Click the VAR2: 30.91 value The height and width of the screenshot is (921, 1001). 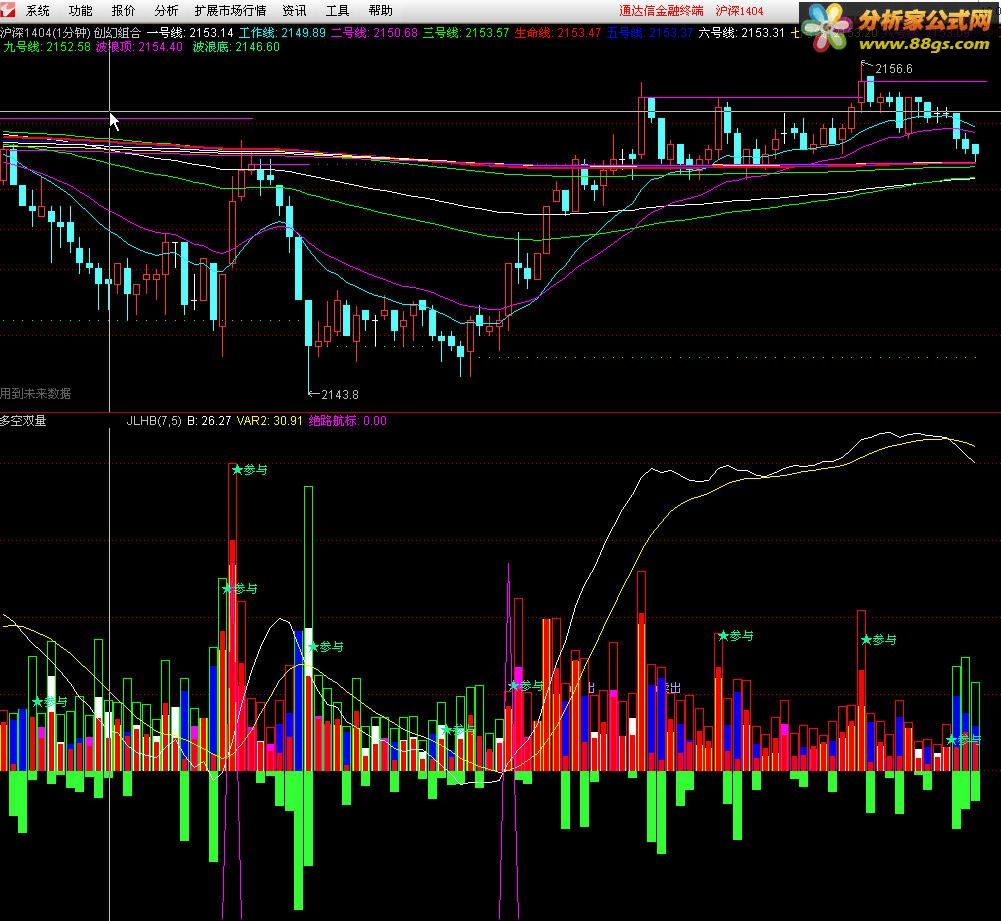(269, 421)
